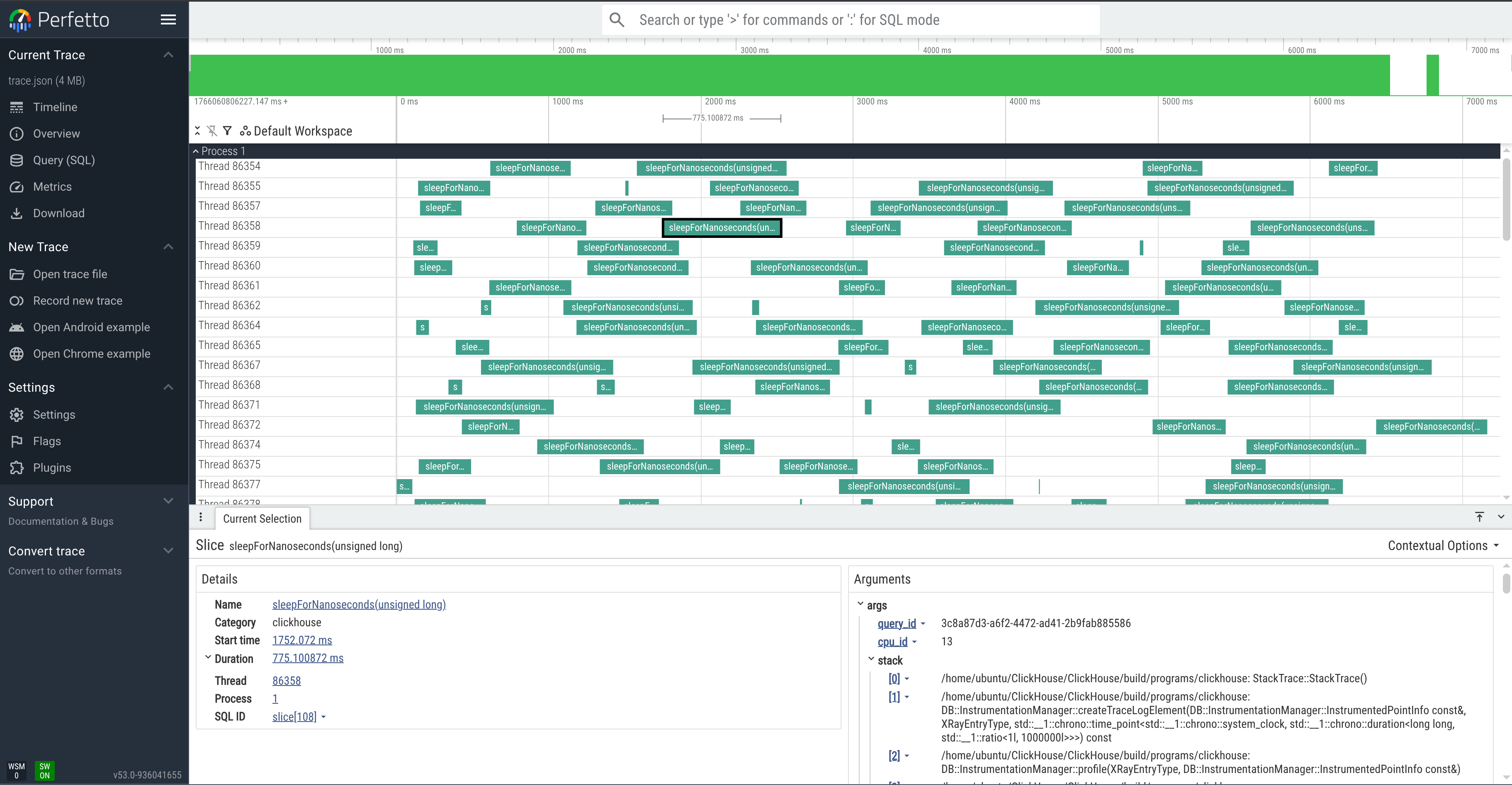Click the collapse all tracks icon
Screen dimensions: 1512x785
[198, 131]
